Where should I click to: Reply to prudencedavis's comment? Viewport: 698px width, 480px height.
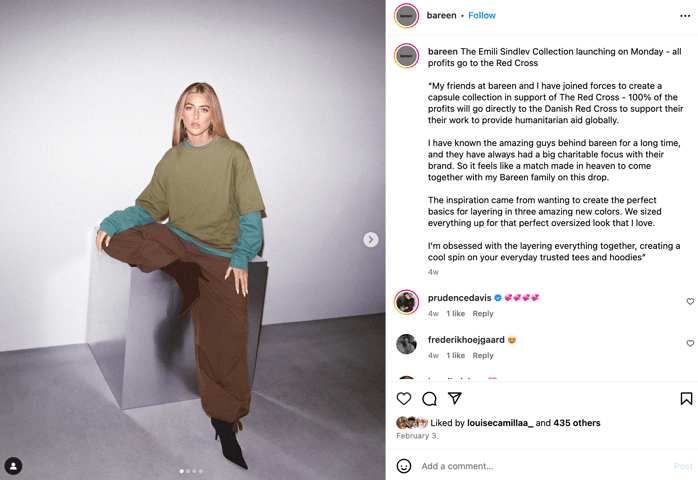click(x=483, y=313)
